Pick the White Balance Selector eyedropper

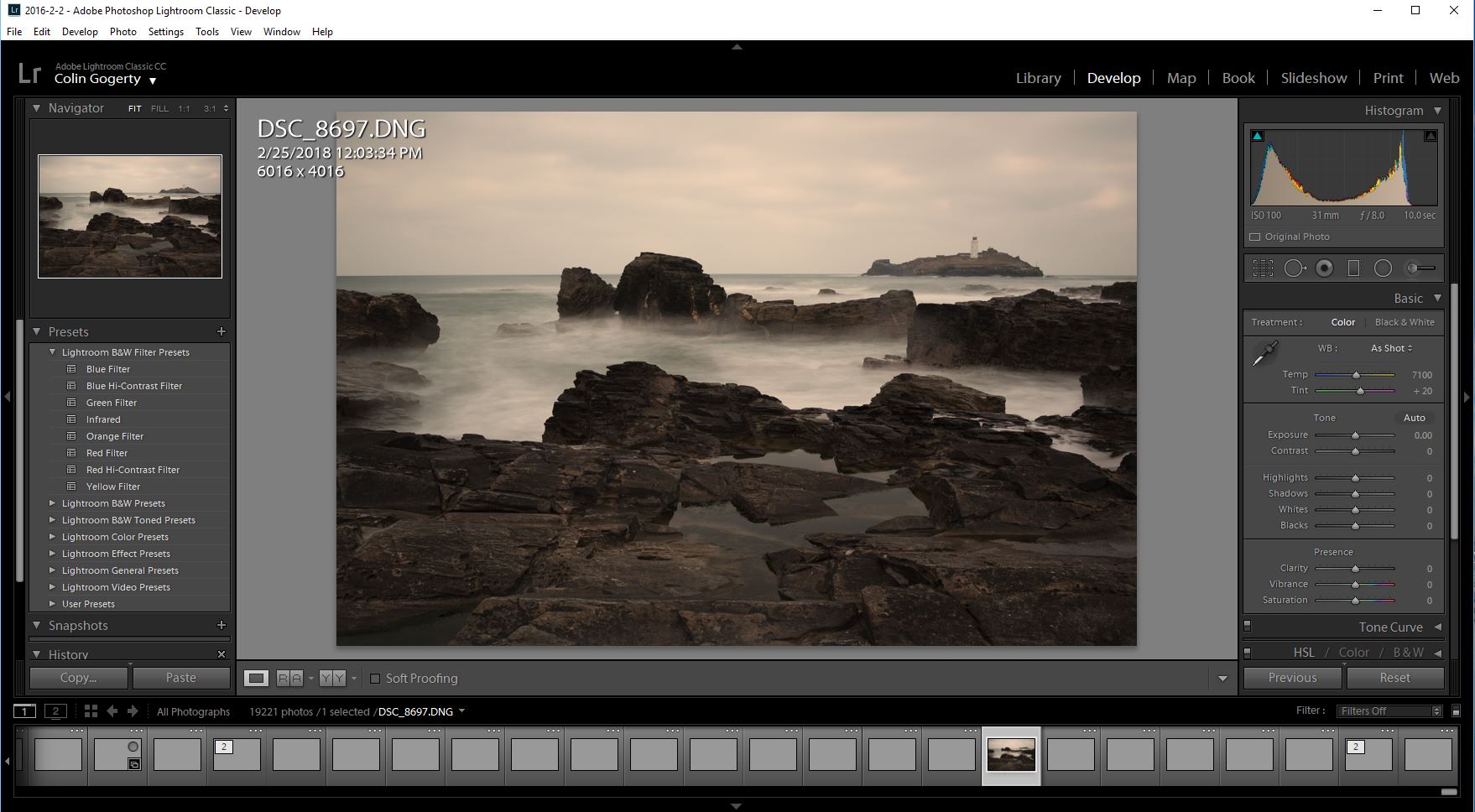1264,353
